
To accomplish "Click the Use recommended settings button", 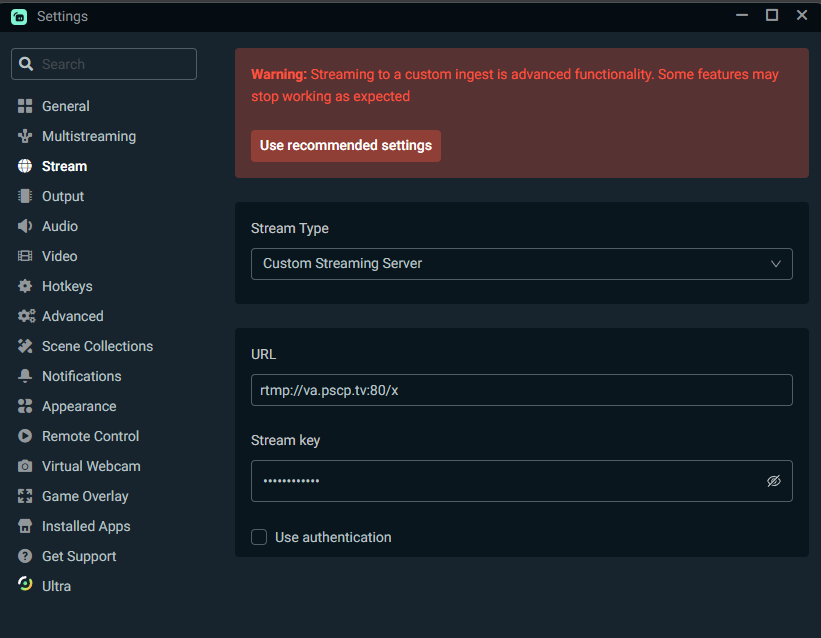I will click(345, 145).
